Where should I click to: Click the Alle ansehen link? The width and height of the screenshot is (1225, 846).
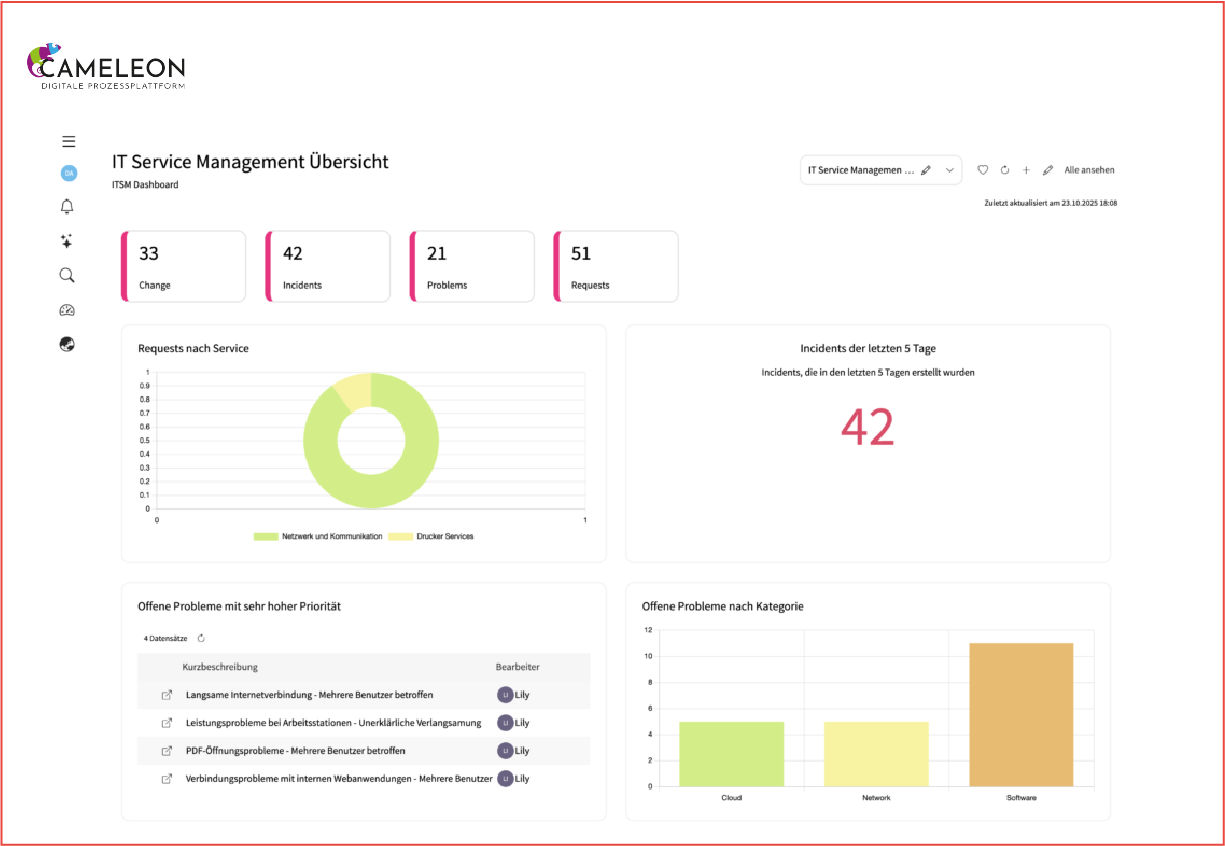point(1089,171)
